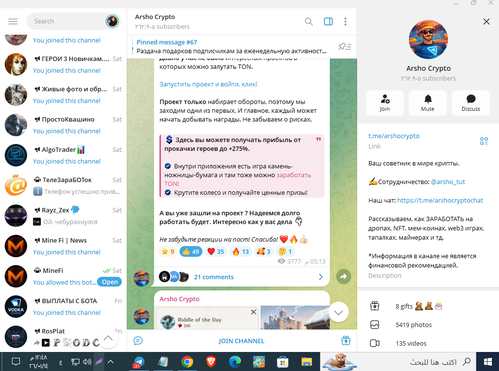Image resolution: width=499 pixels, height=371 pixels.
Task: Search within Arsho Crypto channel
Action: pos(309,22)
